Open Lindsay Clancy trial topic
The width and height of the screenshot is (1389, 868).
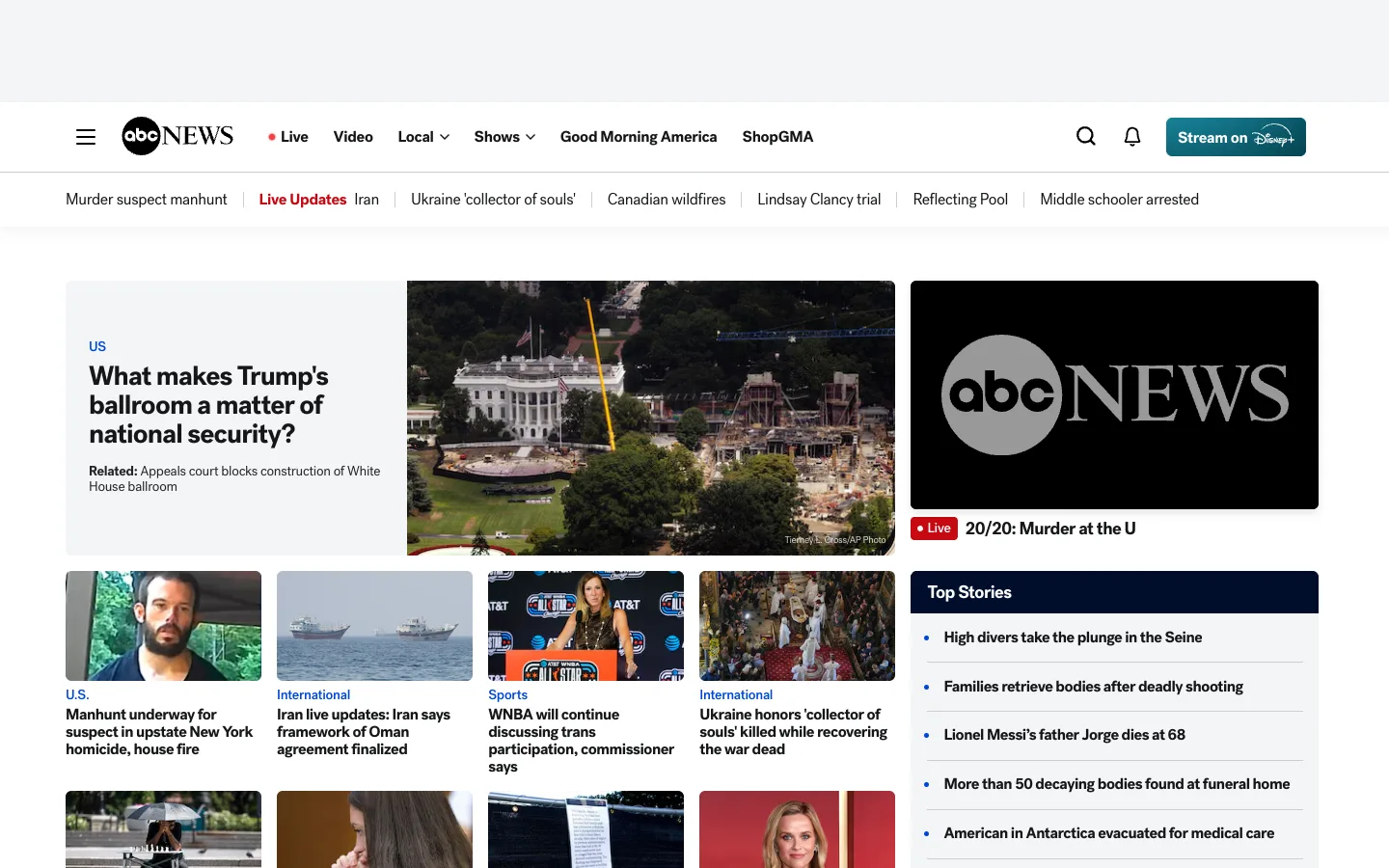(819, 200)
